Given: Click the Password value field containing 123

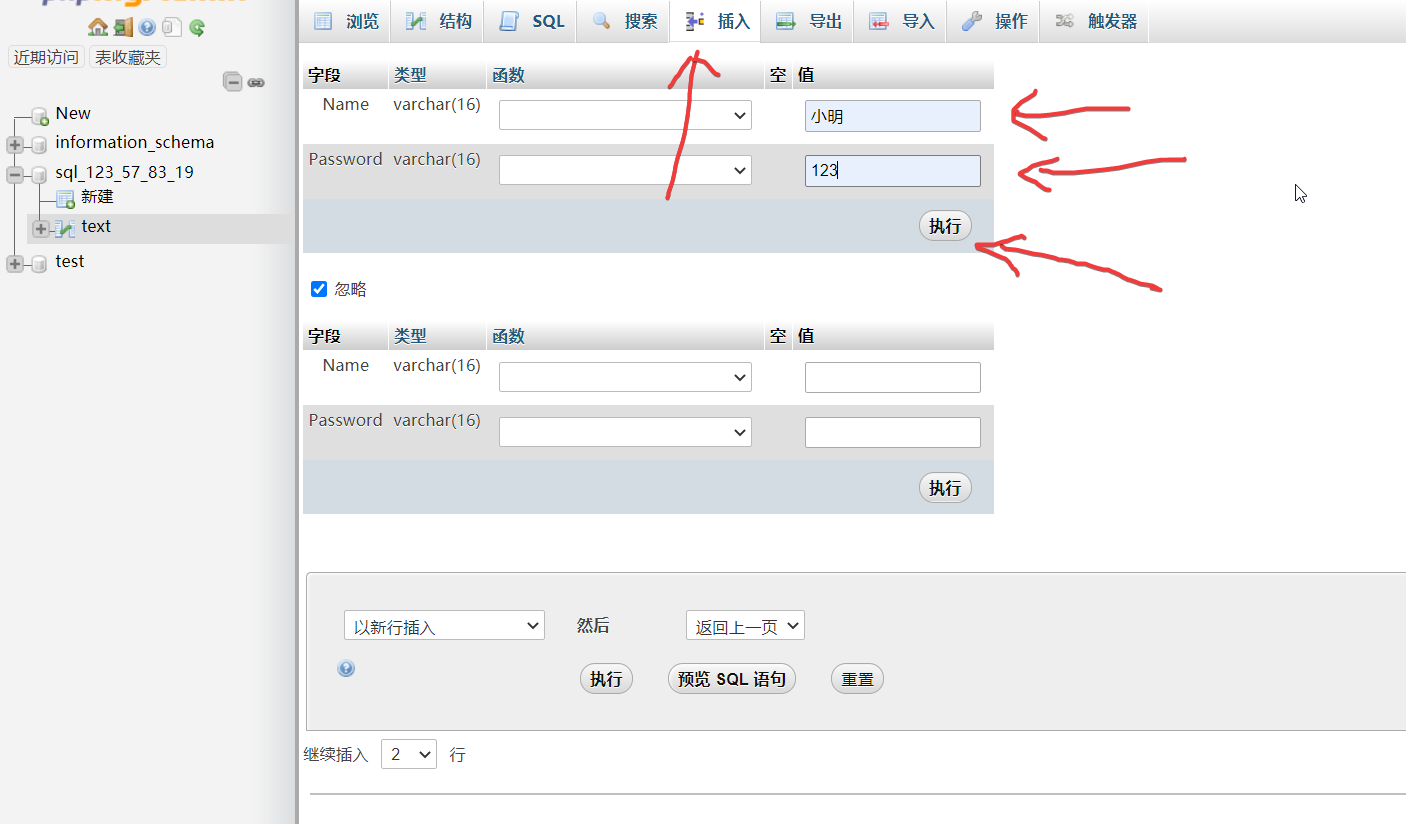Looking at the screenshot, I should 893,171.
